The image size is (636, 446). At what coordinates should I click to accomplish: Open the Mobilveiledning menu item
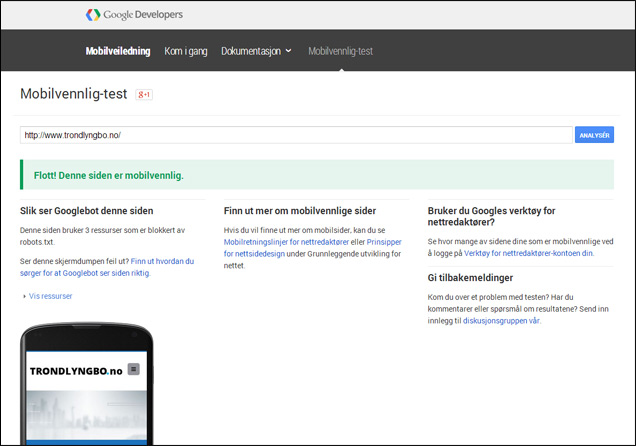coord(118,51)
